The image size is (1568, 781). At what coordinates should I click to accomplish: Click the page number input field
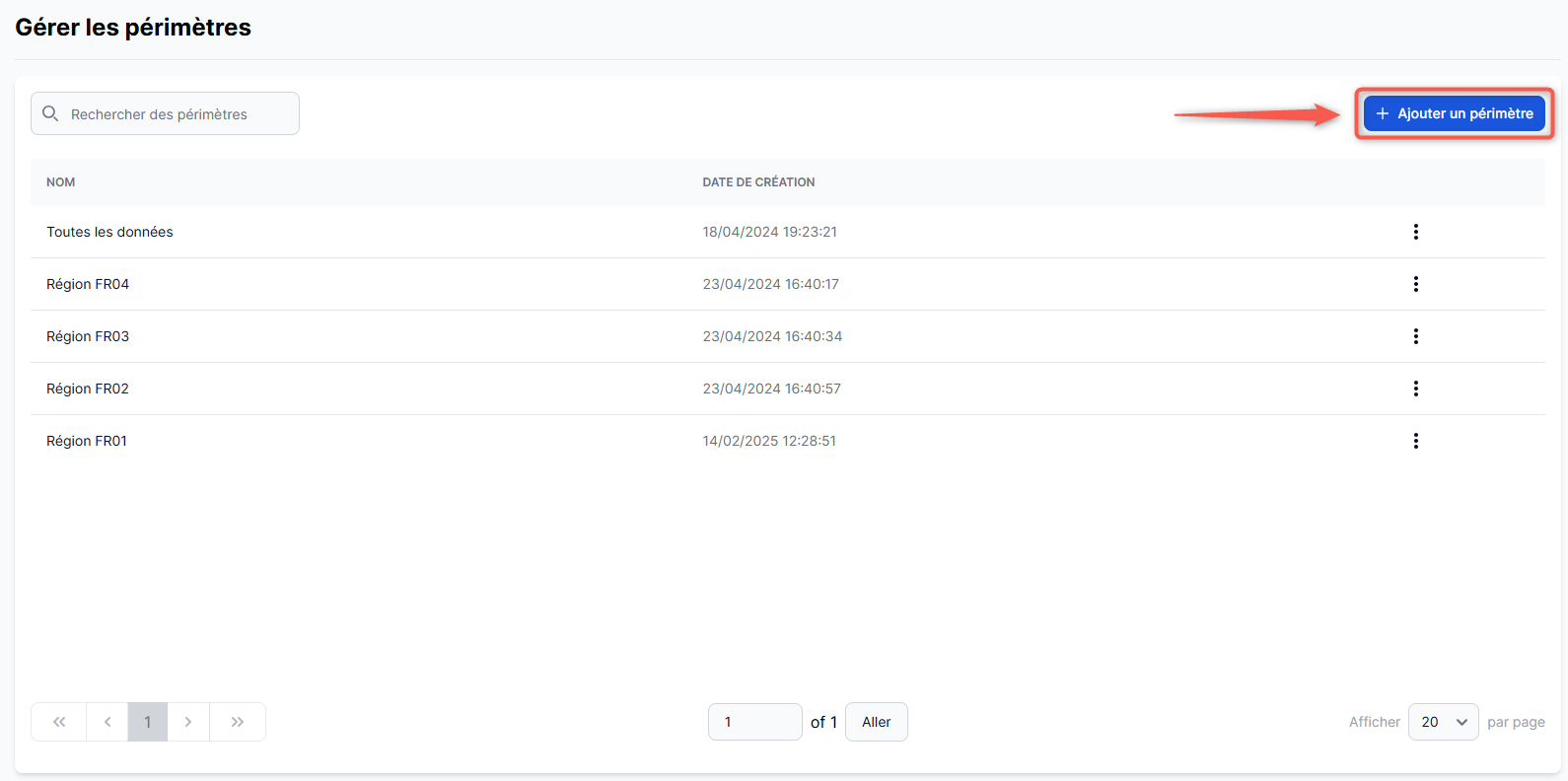pos(754,722)
